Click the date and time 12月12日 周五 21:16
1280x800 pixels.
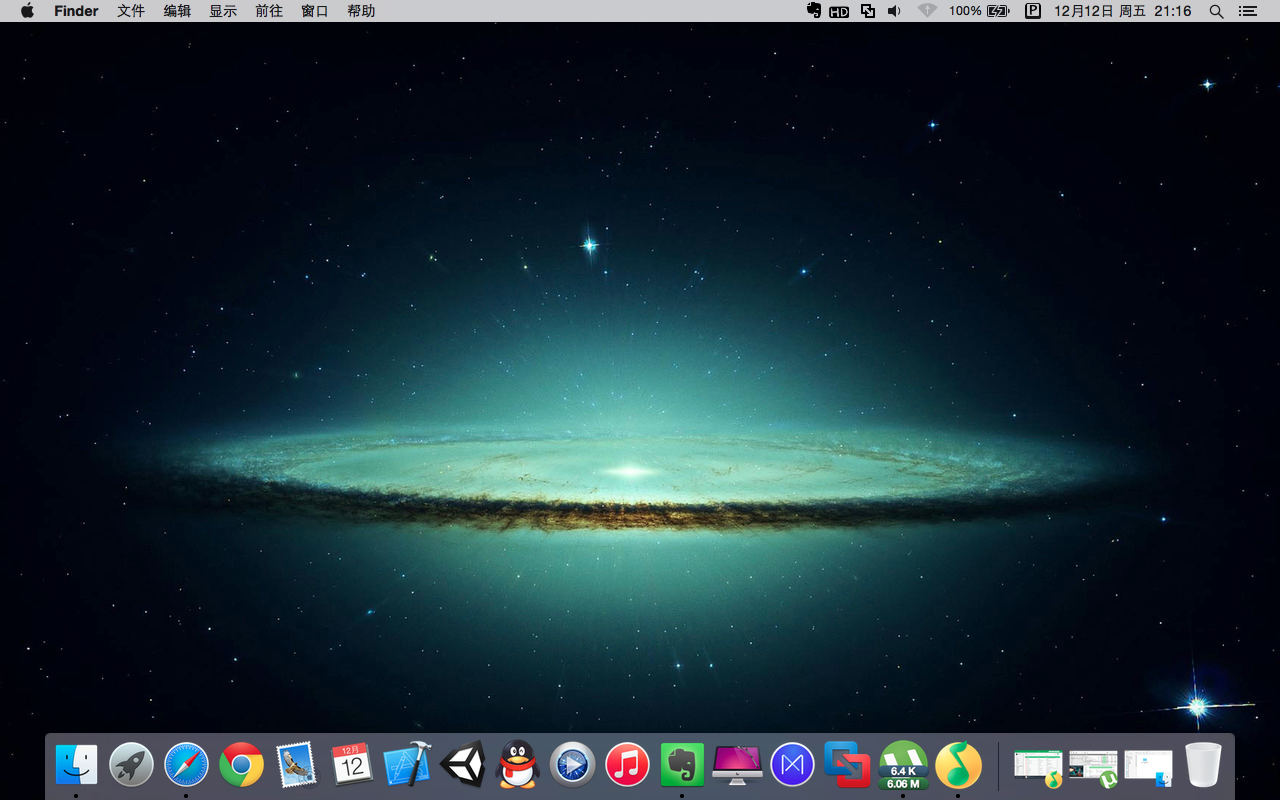(x=1123, y=11)
